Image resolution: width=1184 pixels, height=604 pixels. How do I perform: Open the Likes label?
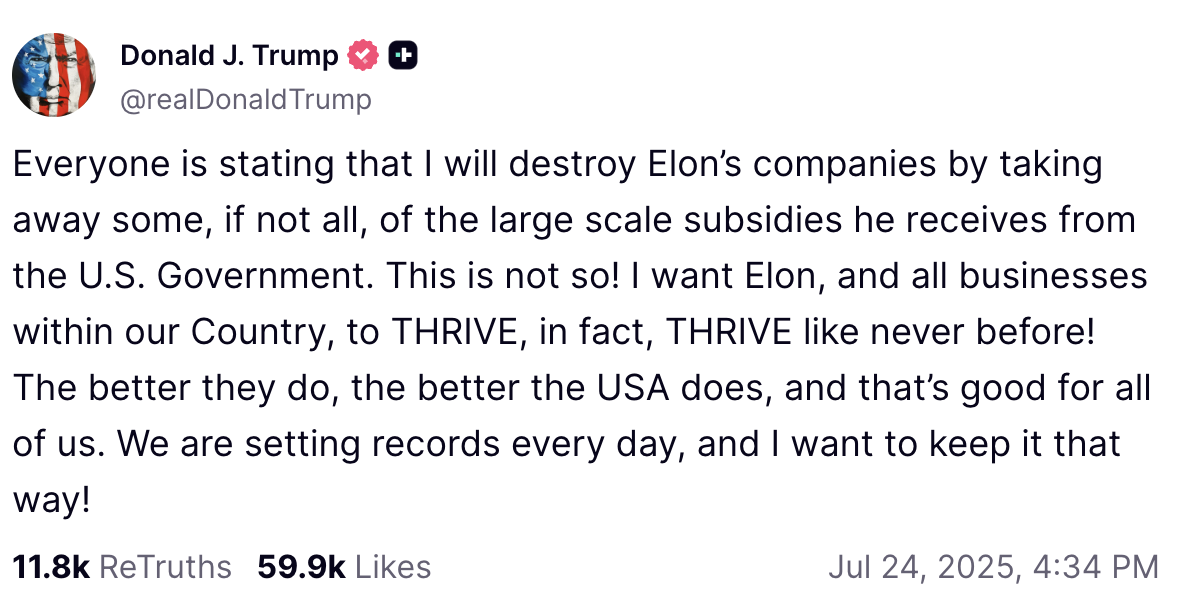coord(393,567)
